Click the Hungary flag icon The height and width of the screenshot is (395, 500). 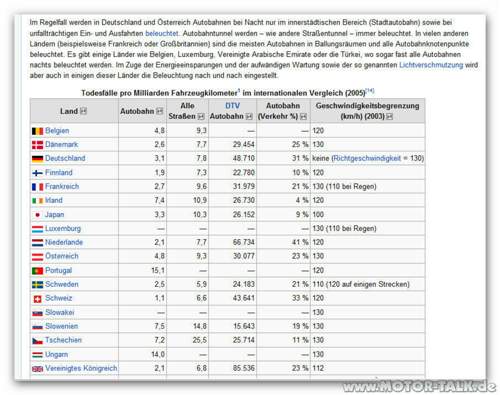37,355
